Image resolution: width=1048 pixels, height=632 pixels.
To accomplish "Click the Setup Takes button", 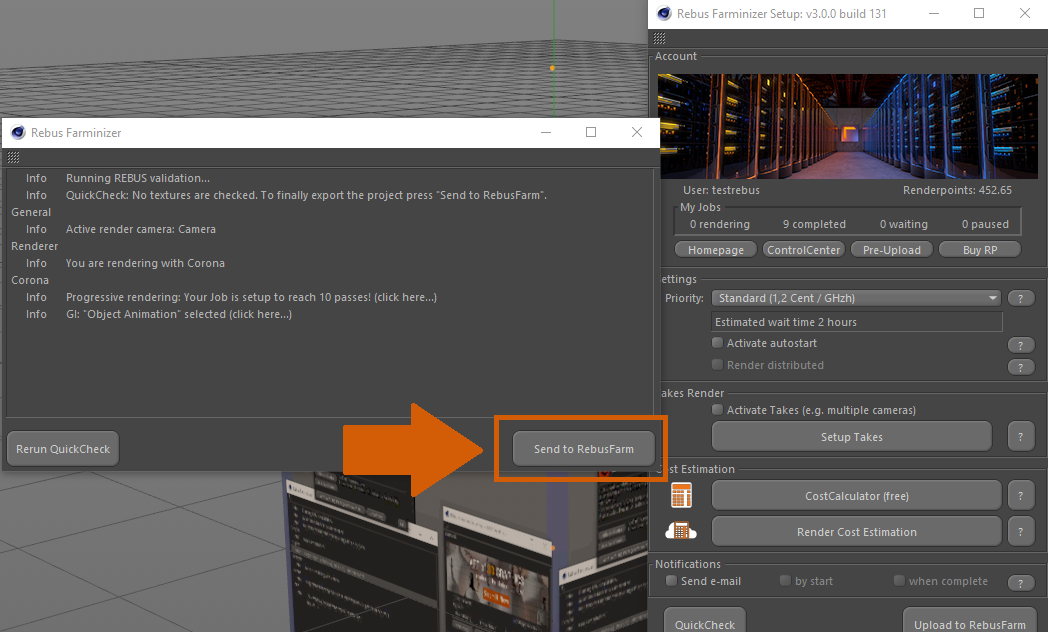I will click(852, 437).
